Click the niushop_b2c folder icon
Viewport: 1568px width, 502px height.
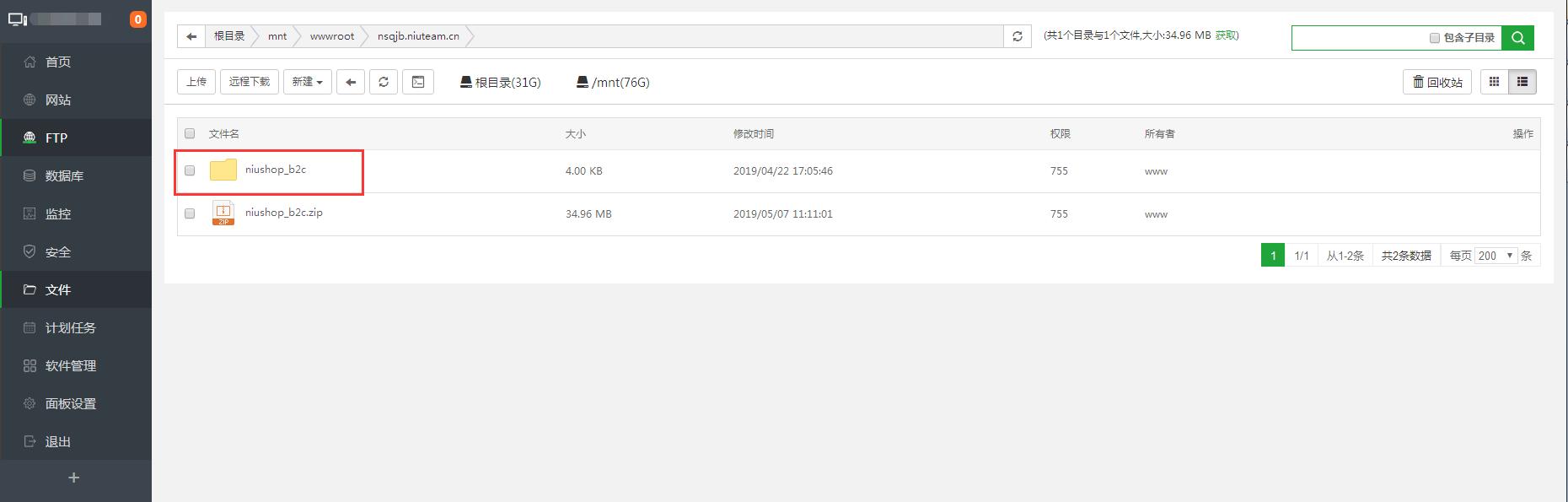point(223,170)
